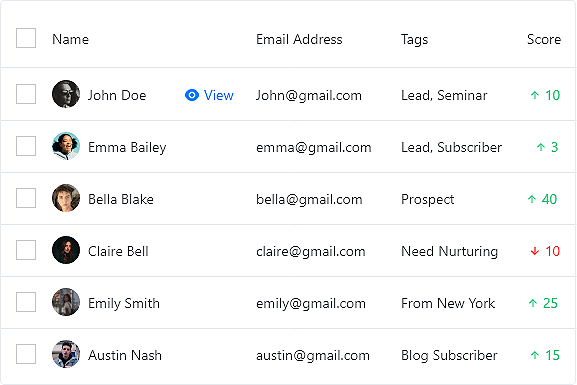
Task: Tick the select-all checkbox in header
Action: [x=26, y=38]
